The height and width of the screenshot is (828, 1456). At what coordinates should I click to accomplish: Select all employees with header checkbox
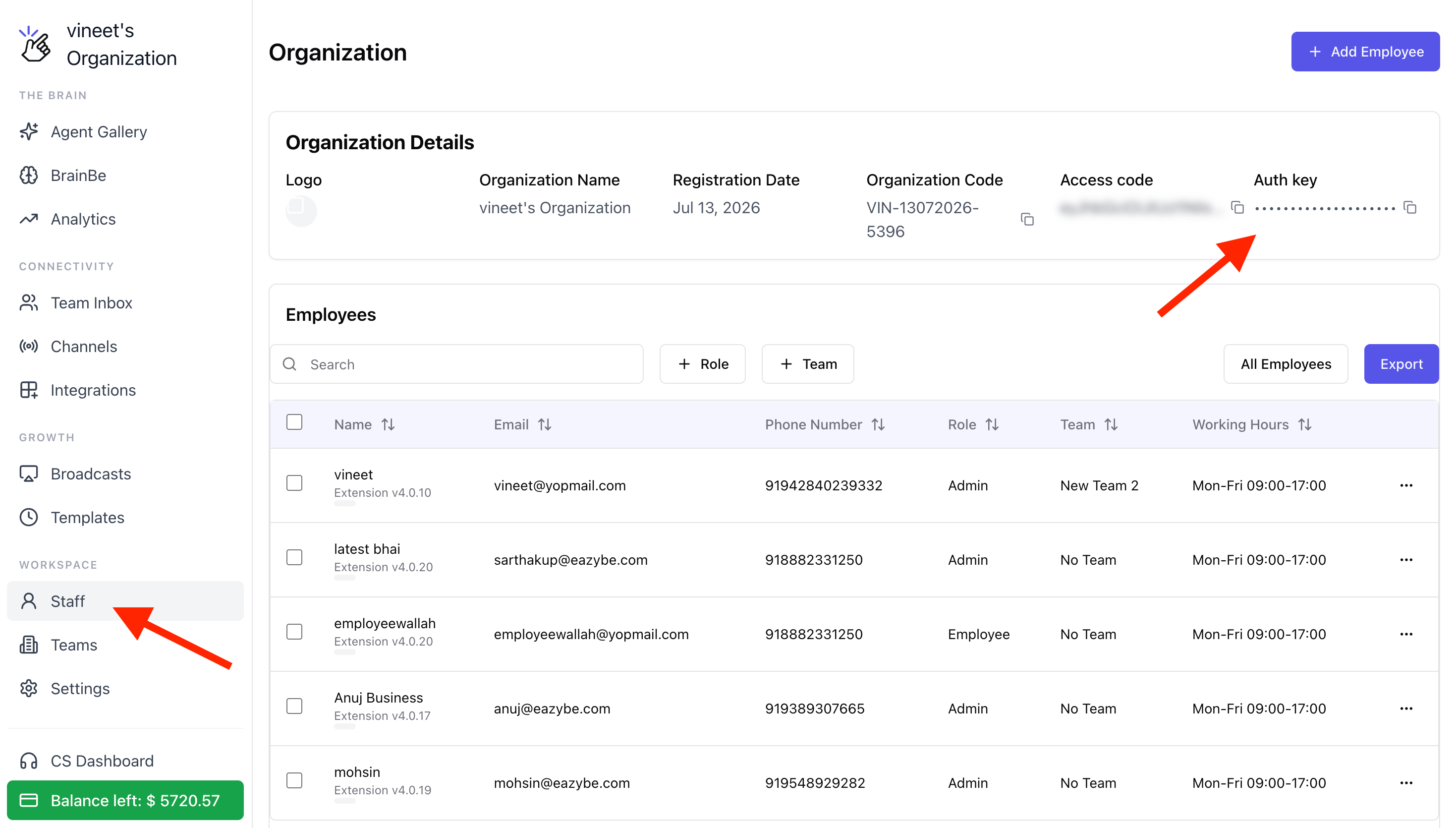pyautogui.click(x=294, y=422)
